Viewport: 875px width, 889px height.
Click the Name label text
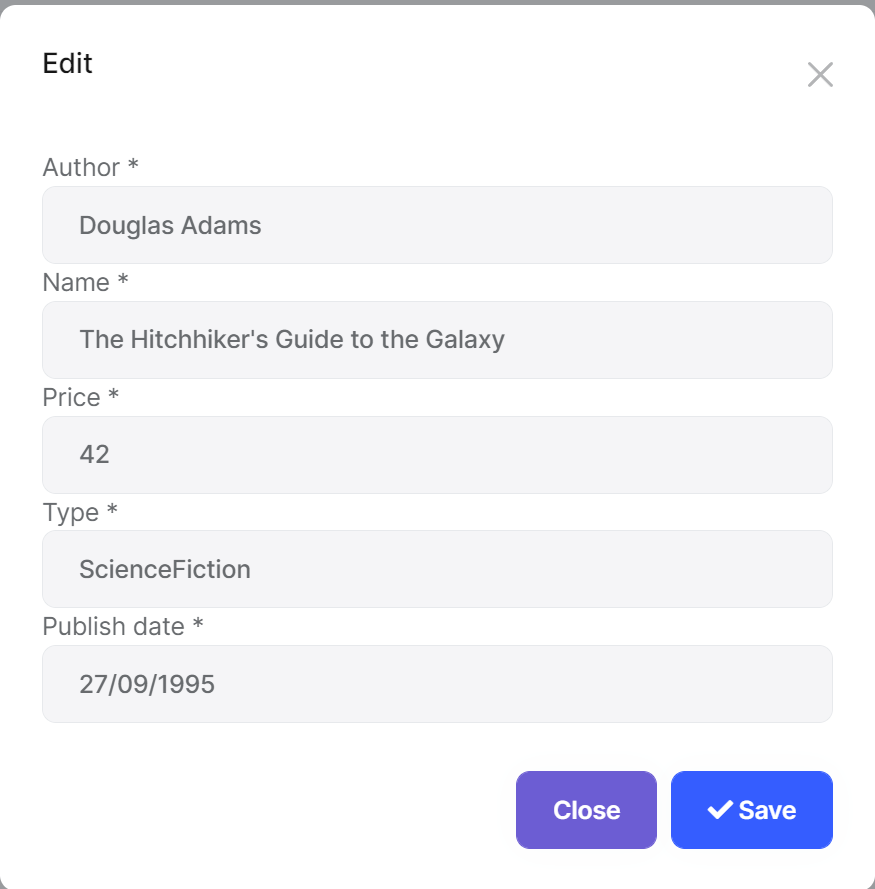coord(76,283)
